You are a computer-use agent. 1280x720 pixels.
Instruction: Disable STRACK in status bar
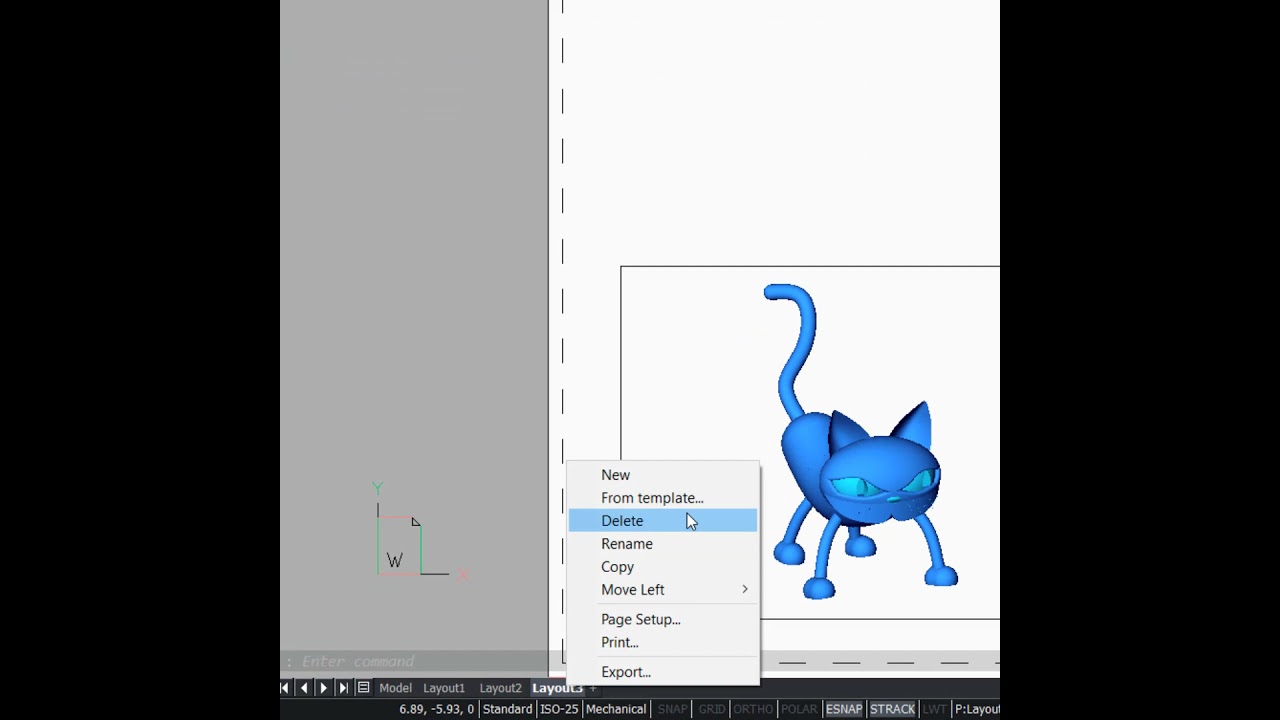click(x=892, y=709)
